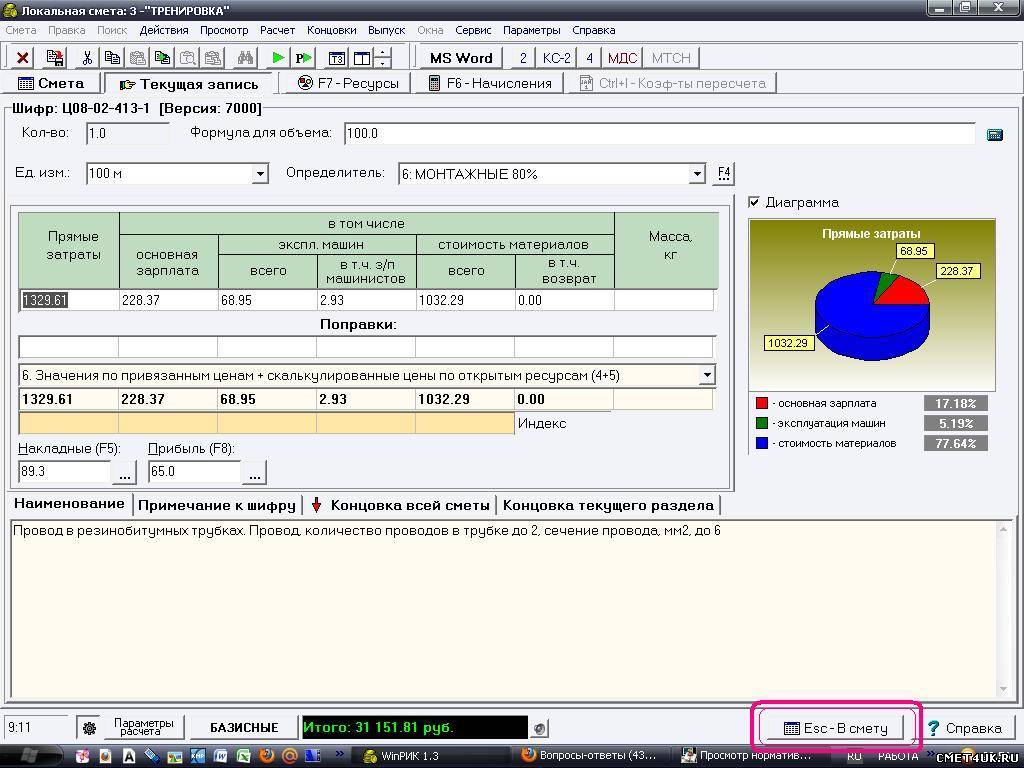
Task: Toggle the Диаграмма checkbox
Action: coord(755,202)
